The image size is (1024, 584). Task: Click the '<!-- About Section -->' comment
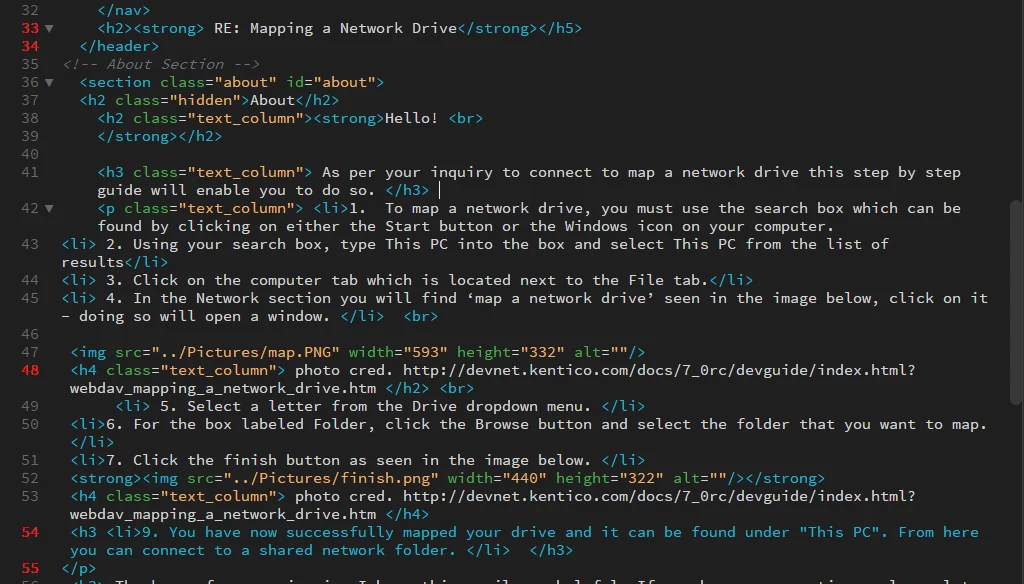point(161,64)
